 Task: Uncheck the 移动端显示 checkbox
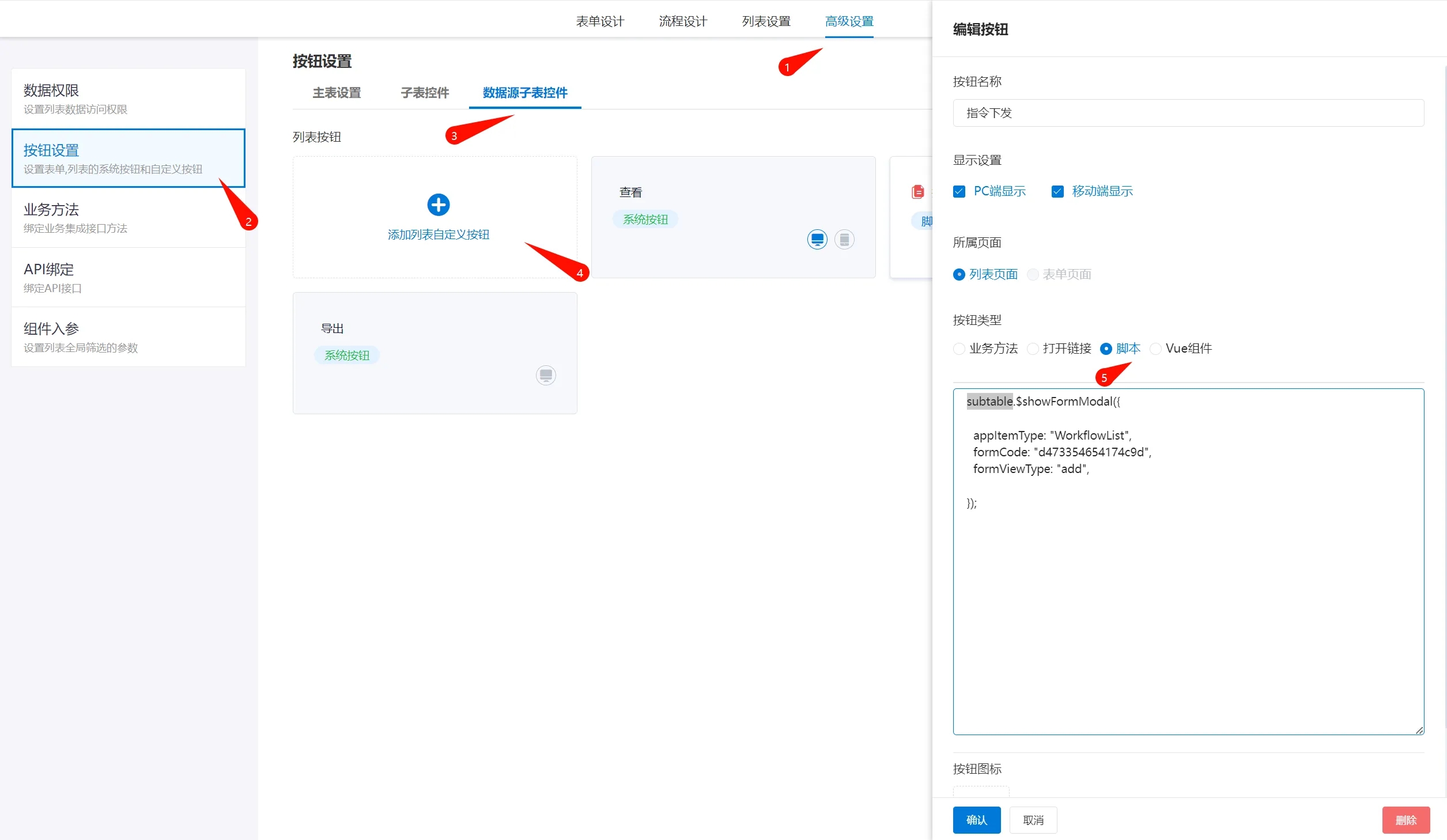(1057, 191)
